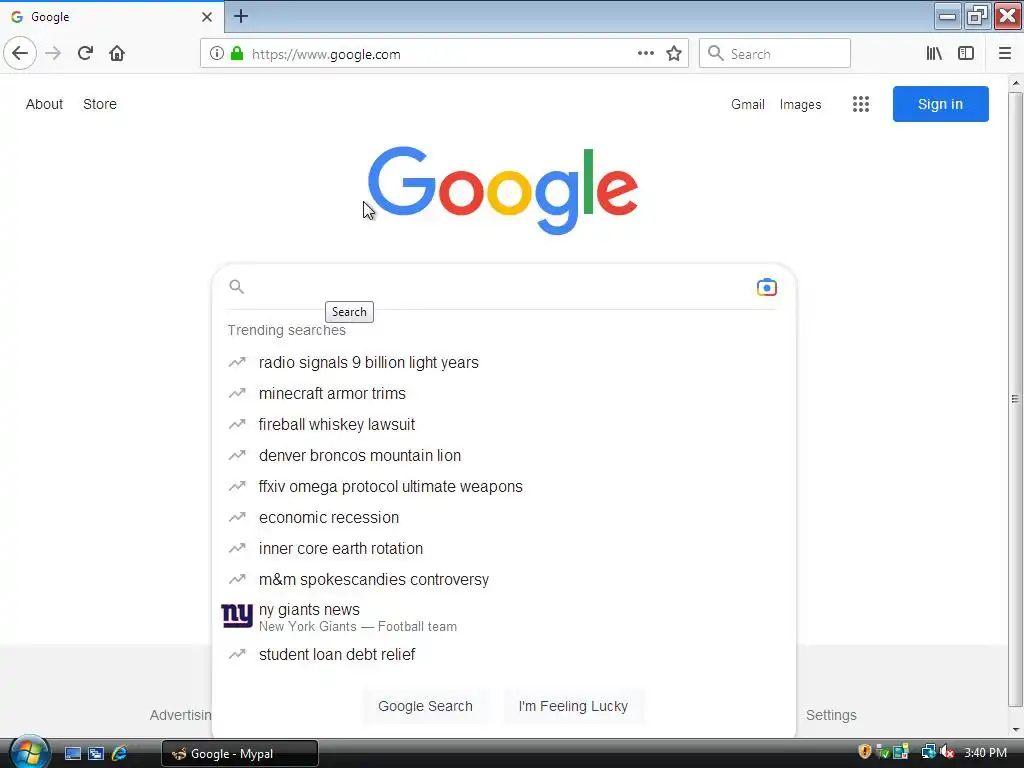Click the green padlock security icon

[x=237, y=54]
